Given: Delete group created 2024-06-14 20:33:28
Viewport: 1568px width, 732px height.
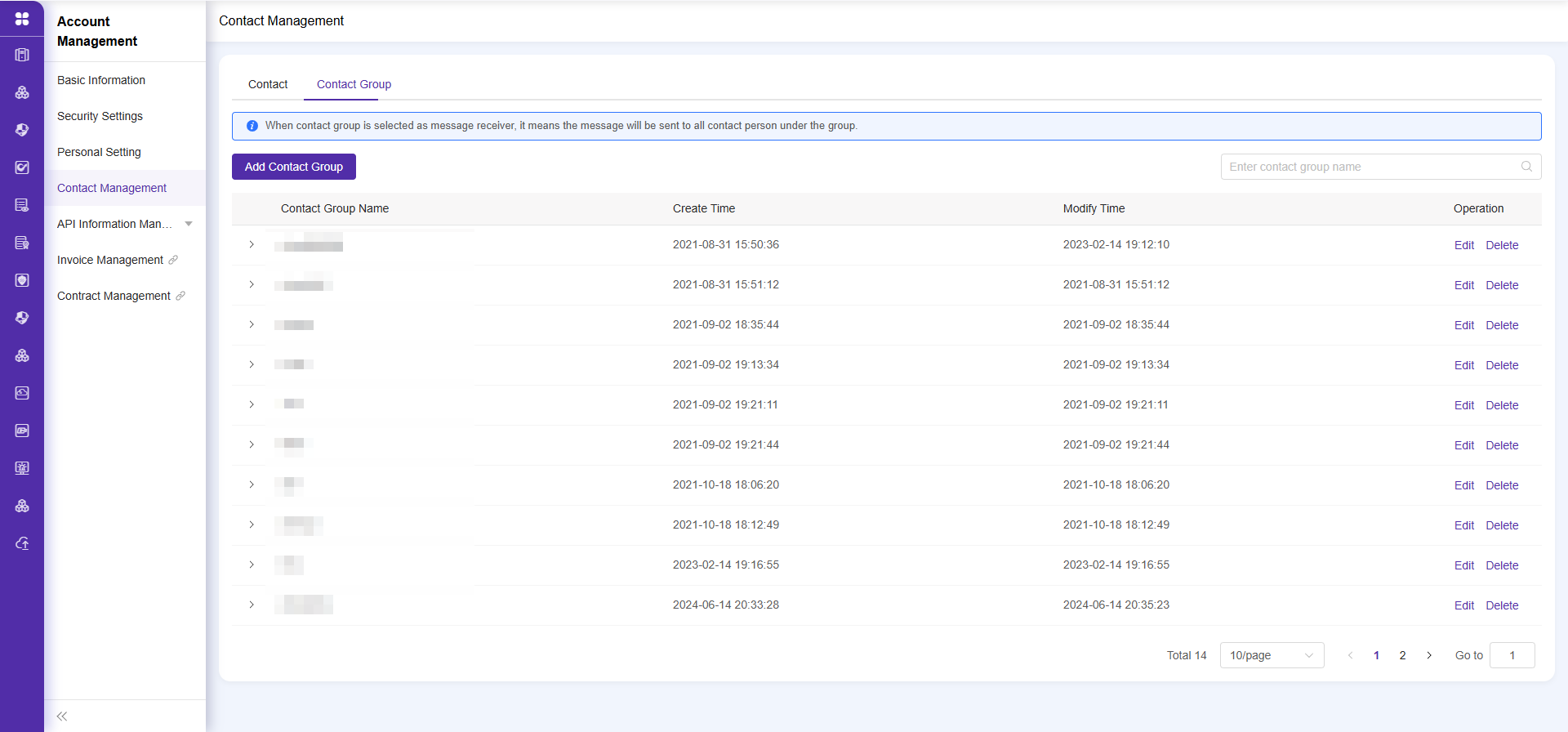Looking at the screenshot, I should coord(1502,605).
